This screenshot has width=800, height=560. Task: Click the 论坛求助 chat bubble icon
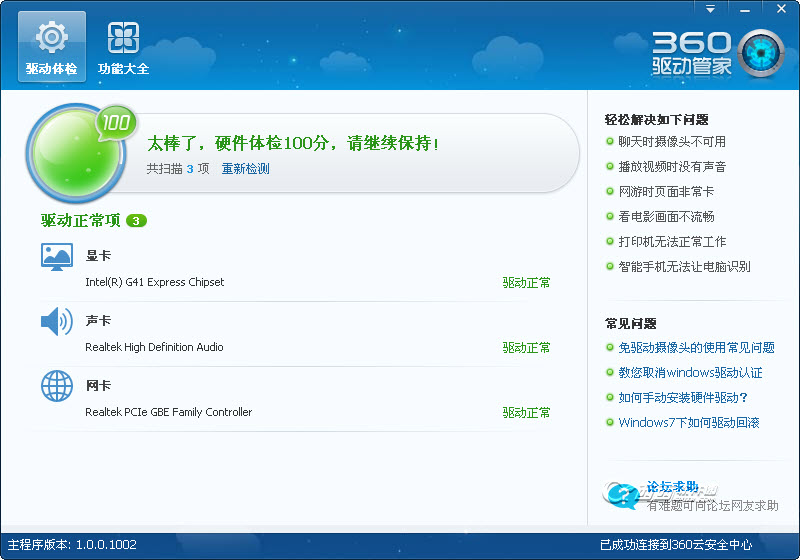tap(622, 494)
